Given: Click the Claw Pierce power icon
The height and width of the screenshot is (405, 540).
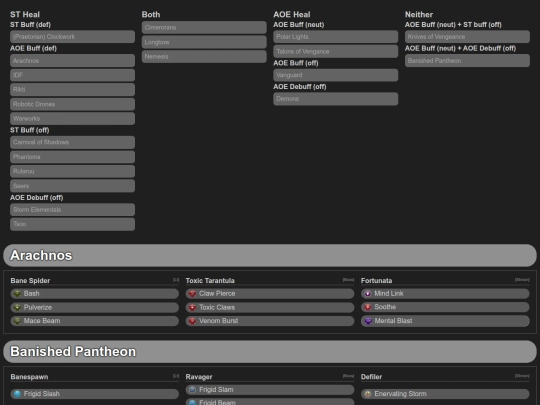Looking at the screenshot, I should 193,294.
